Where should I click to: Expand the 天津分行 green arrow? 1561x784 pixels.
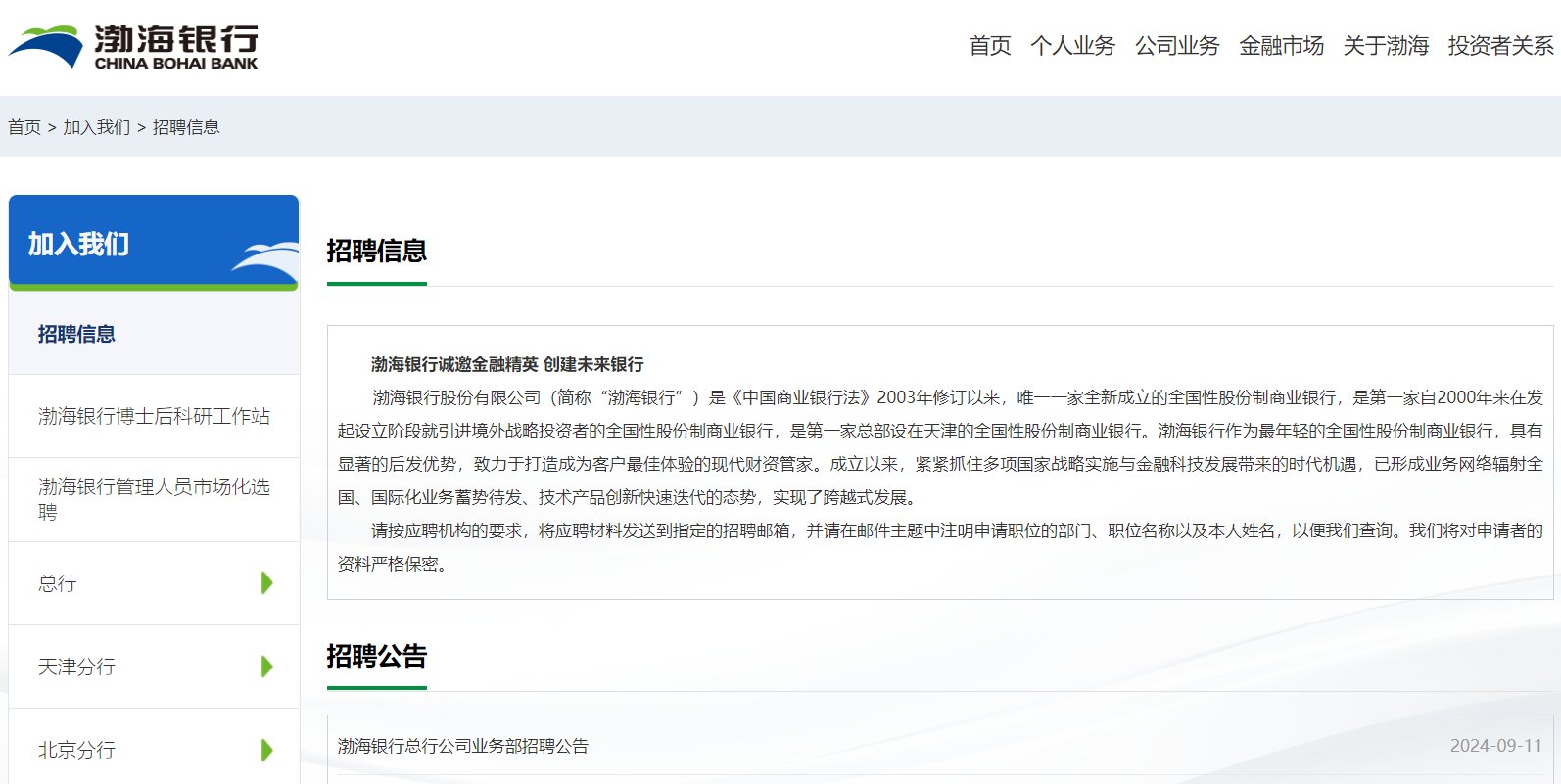pos(267,667)
